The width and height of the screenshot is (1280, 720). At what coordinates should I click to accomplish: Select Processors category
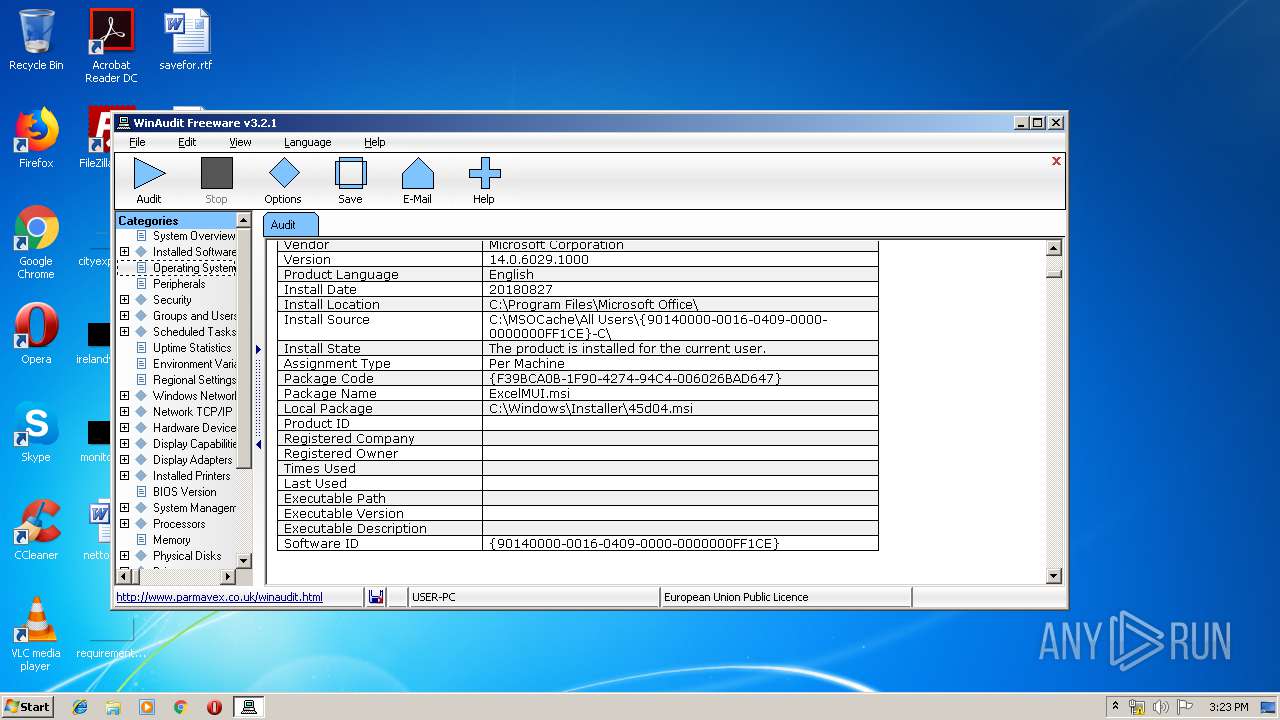[179, 524]
